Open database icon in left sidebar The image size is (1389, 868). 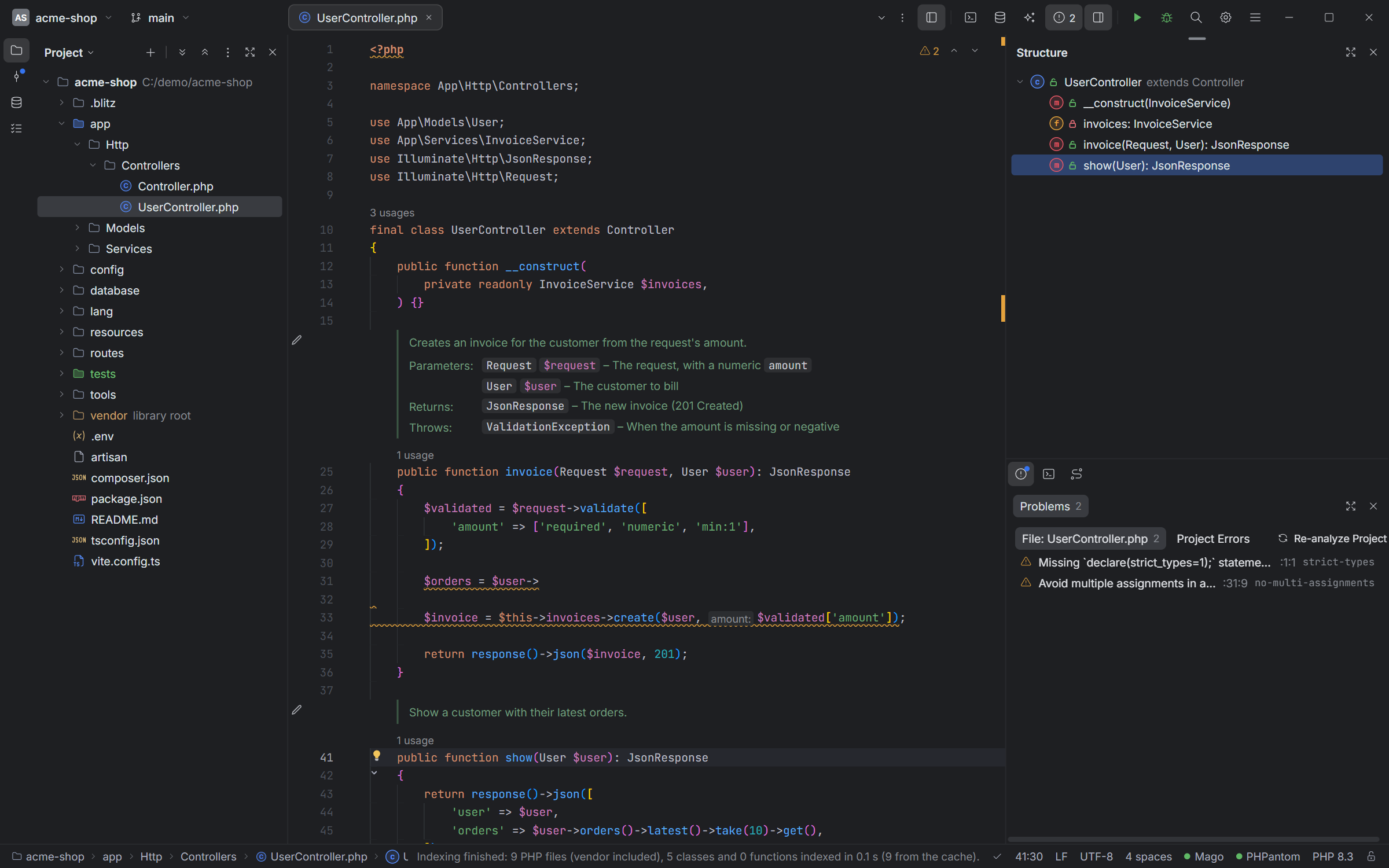[x=17, y=102]
